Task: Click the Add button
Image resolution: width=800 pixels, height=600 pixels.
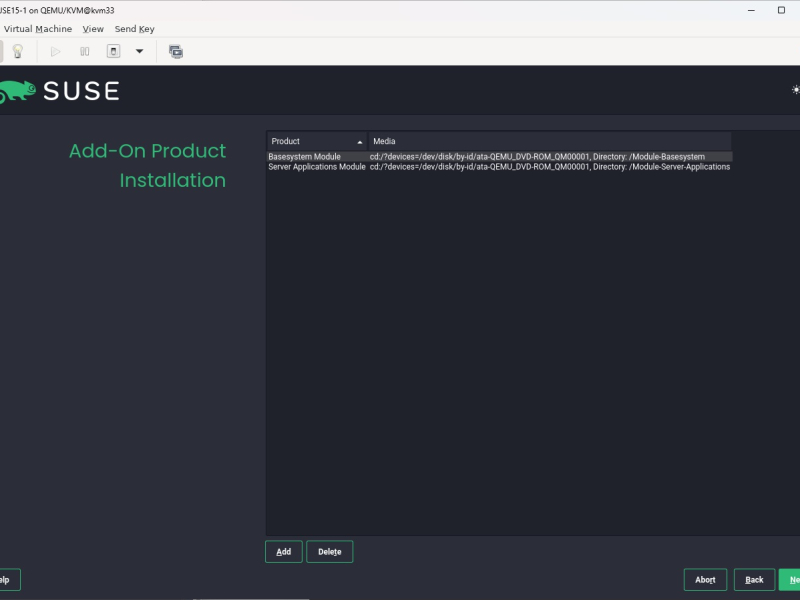Action: click(x=284, y=552)
